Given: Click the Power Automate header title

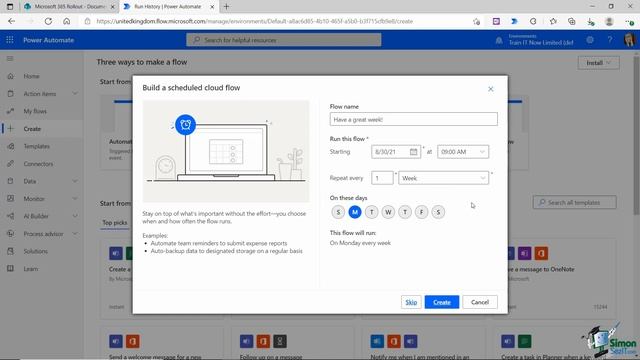Looking at the screenshot, I should pos(49,40).
